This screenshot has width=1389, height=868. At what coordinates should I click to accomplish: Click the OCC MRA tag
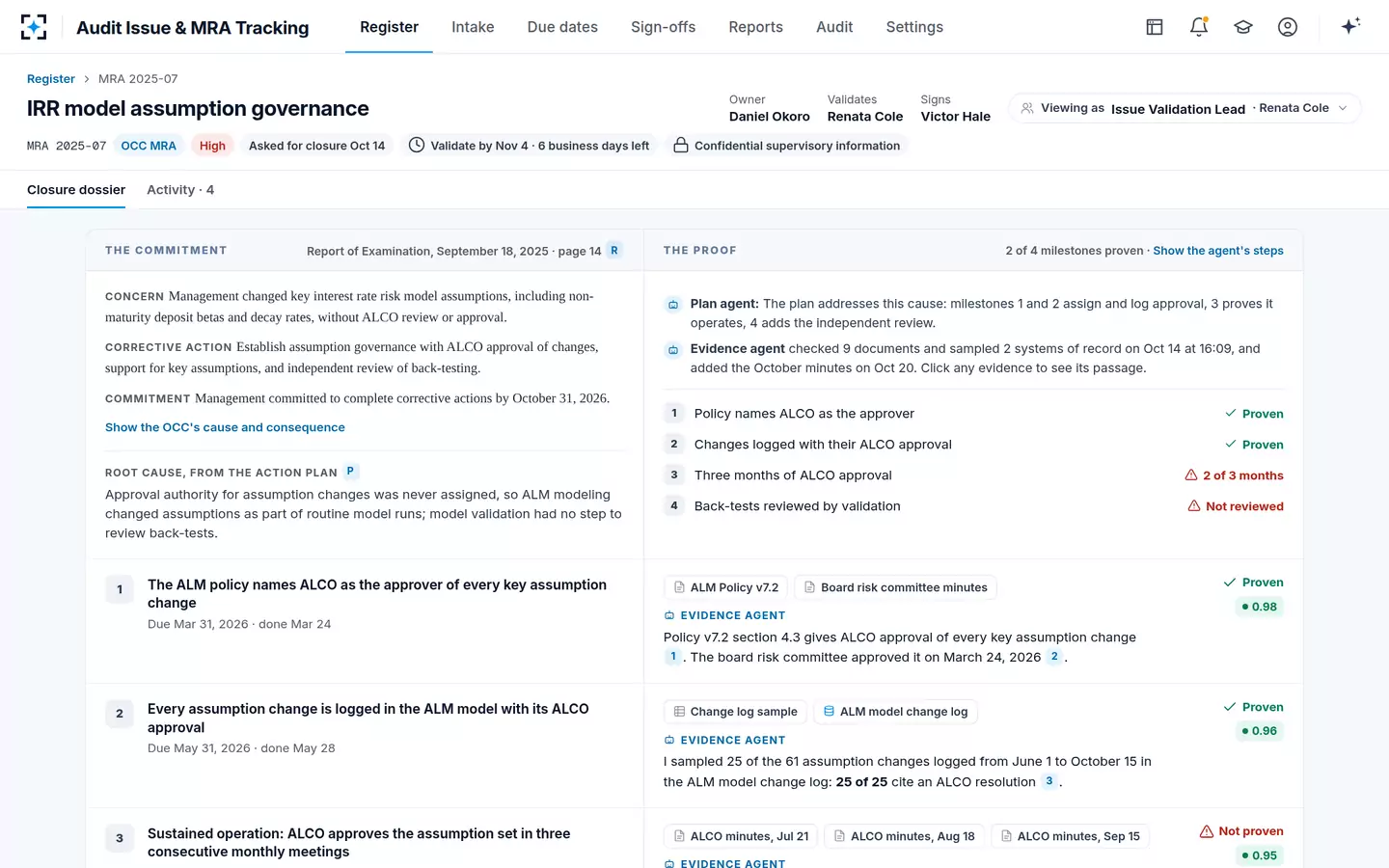click(149, 146)
